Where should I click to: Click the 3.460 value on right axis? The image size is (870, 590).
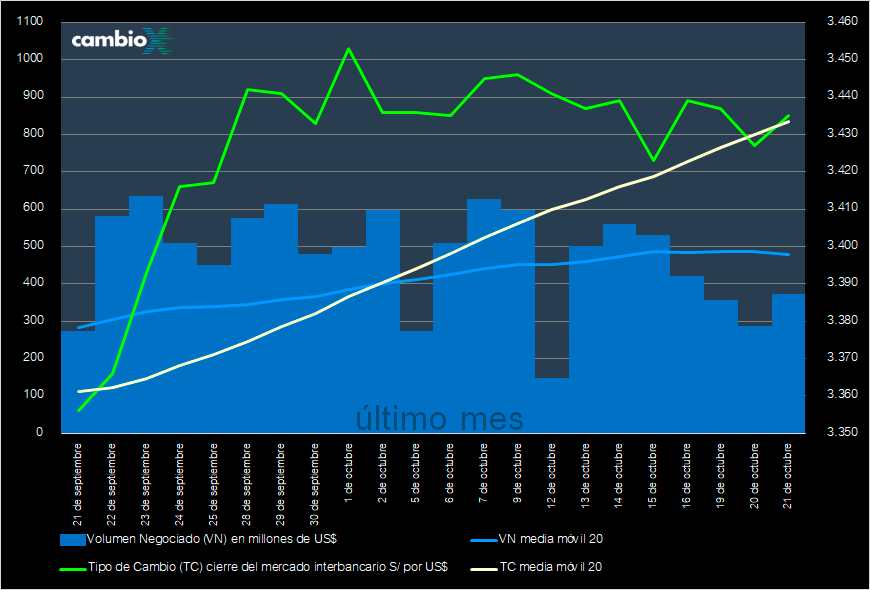point(842,22)
